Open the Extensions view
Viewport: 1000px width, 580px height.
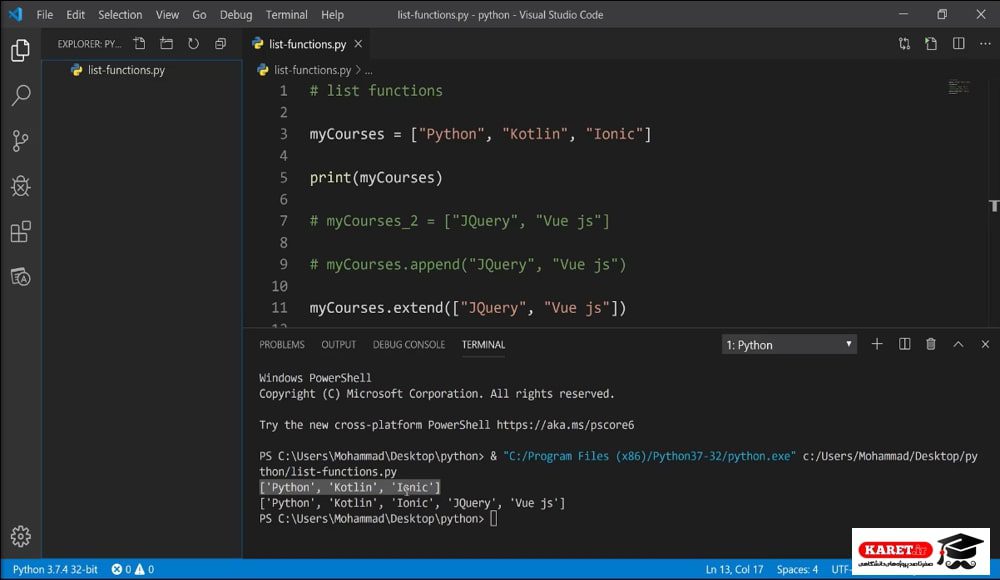click(x=20, y=232)
